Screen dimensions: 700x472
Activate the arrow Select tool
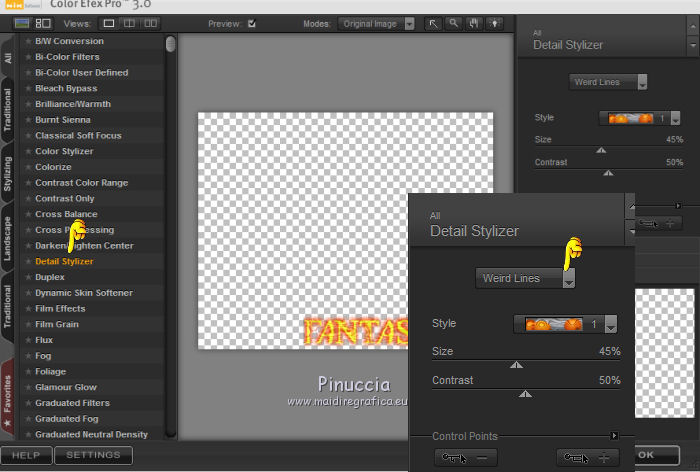(433, 24)
